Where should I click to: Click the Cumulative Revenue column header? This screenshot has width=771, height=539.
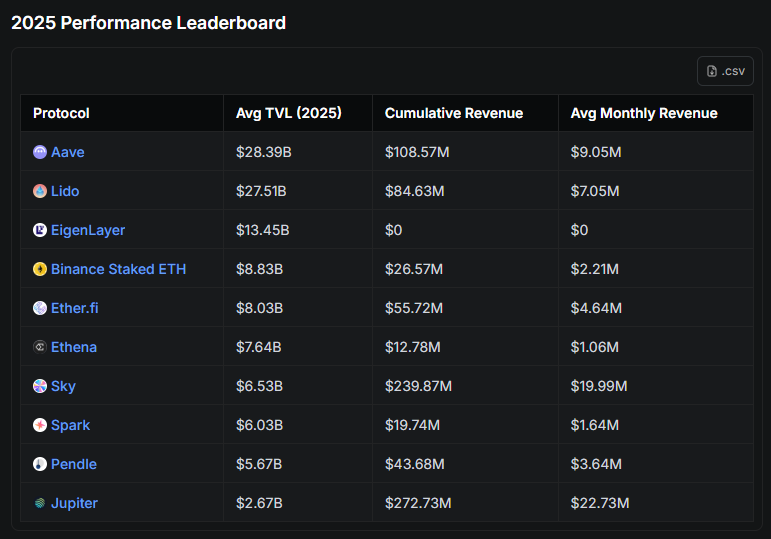click(x=465, y=113)
